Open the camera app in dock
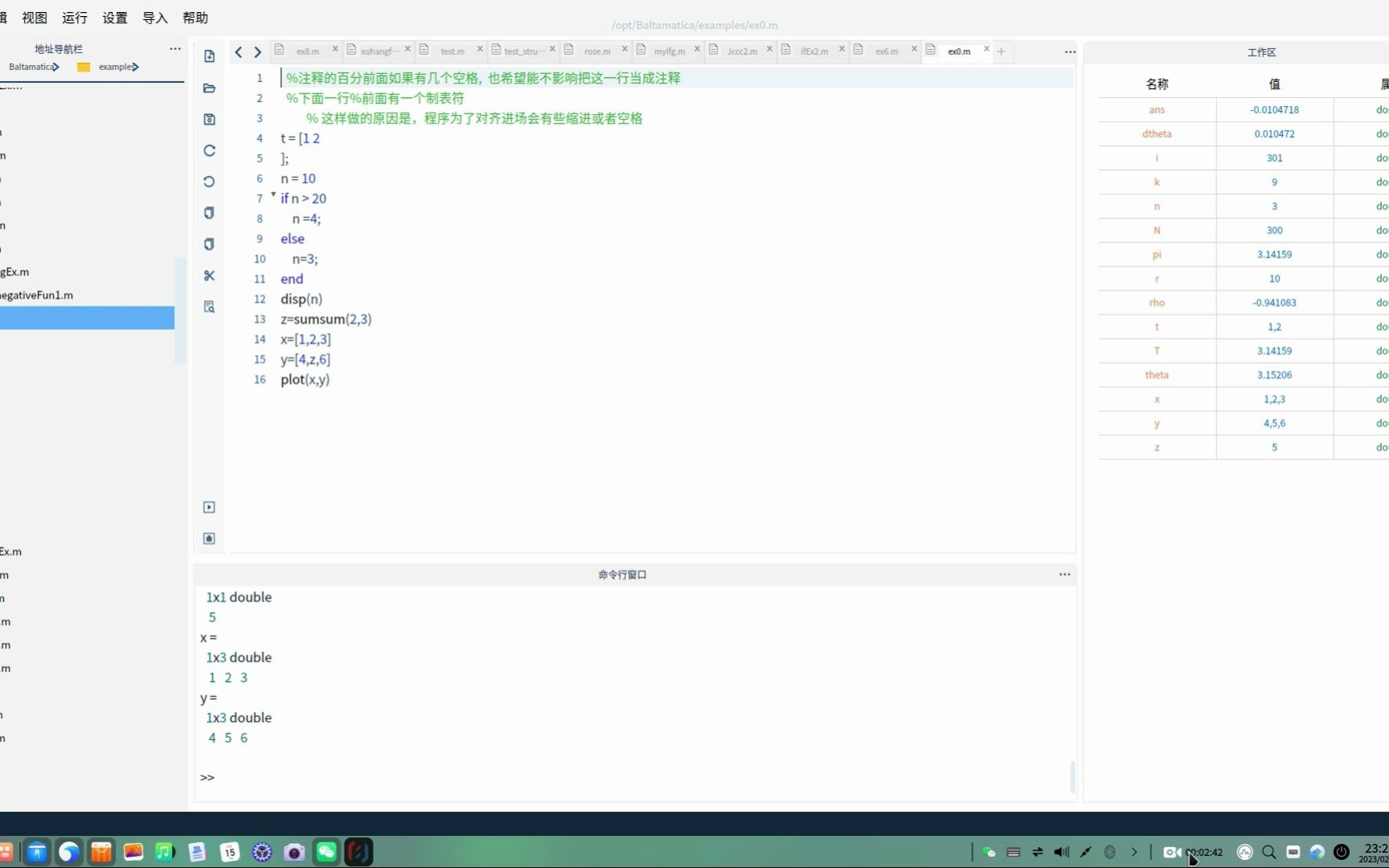The width and height of the screenshot is (1389, 868). tap(294, 852)
